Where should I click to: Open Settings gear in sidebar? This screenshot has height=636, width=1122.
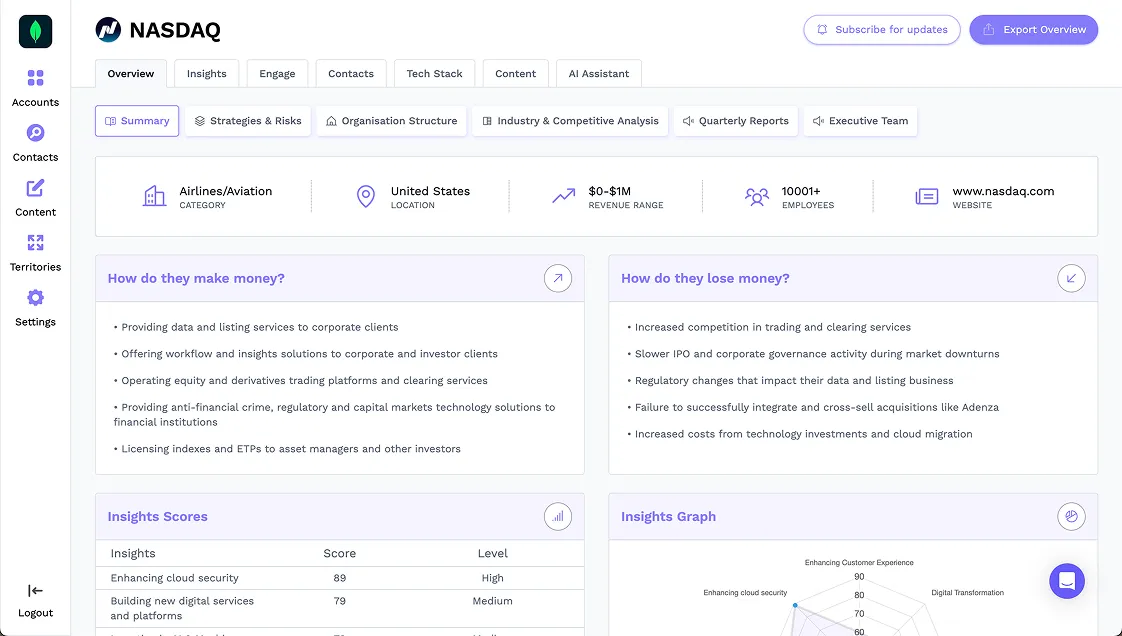(x=35, y=308)
